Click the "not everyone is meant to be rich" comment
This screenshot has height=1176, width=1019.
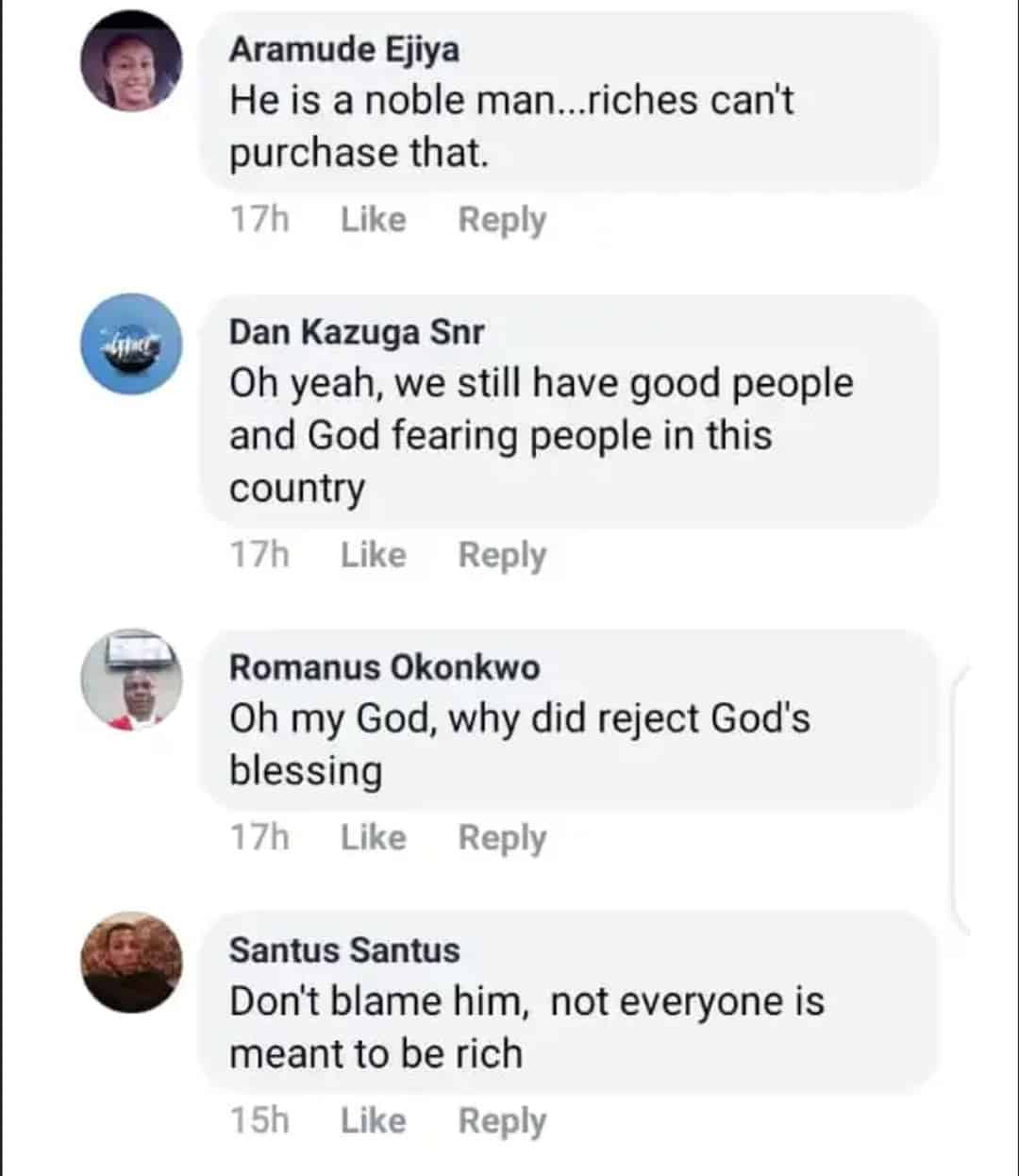click(x=526, y=1027)
